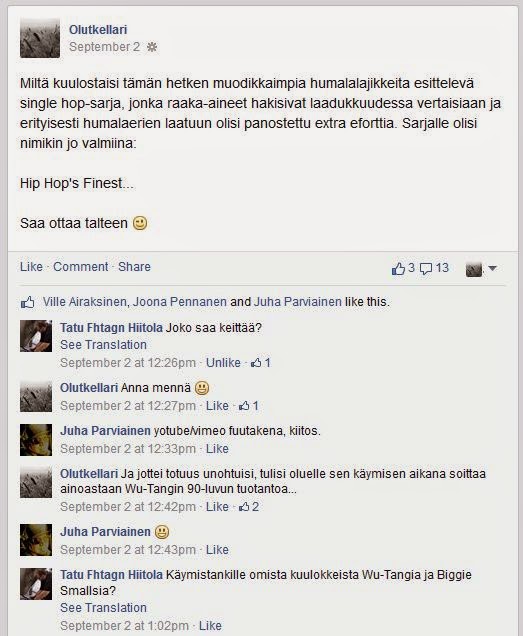
Task: Like the Anna mennä comment
Action: pyautogui.click(x=217, y=406)
